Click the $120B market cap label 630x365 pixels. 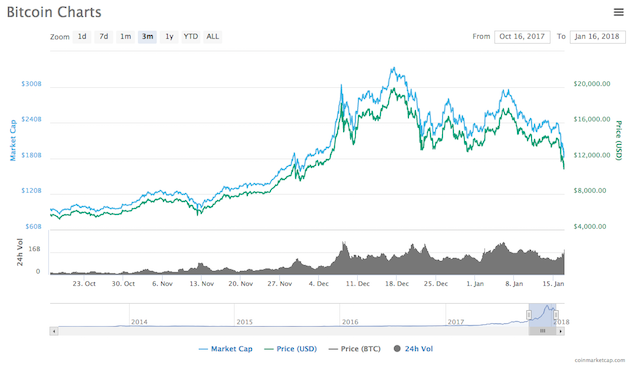(x=31, y=191)
